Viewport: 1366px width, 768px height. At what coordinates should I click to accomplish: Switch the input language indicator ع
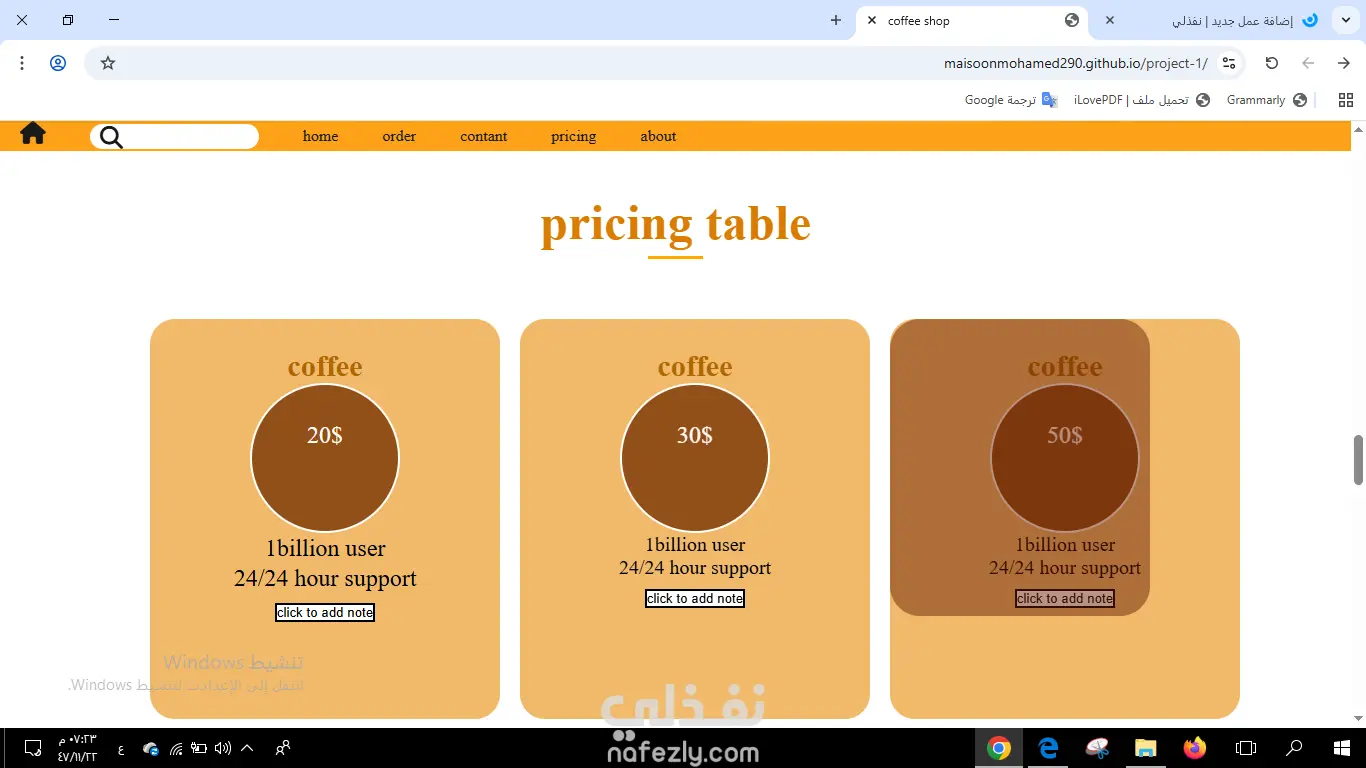click(121, 749)
